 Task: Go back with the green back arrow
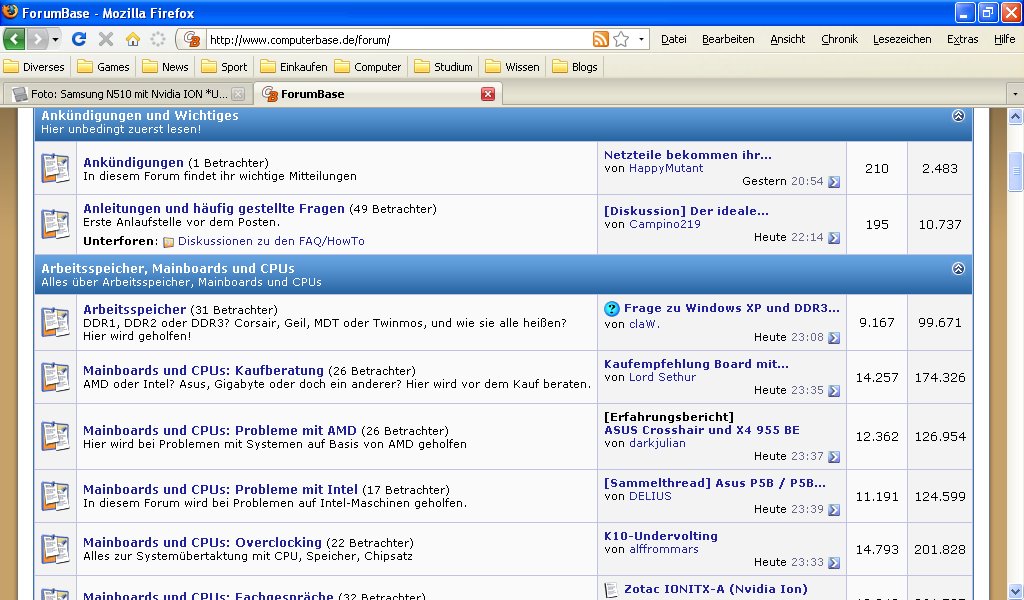click(x=14, y=39)
